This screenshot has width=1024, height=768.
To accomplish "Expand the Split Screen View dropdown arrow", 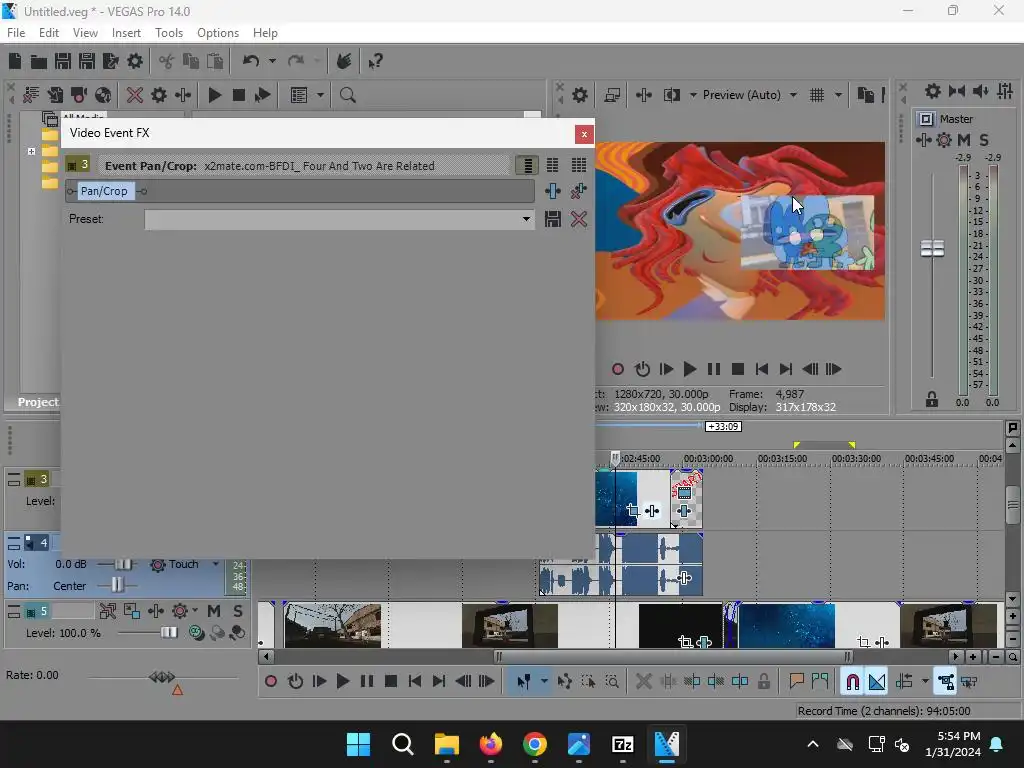I will [x=694, y=95].
